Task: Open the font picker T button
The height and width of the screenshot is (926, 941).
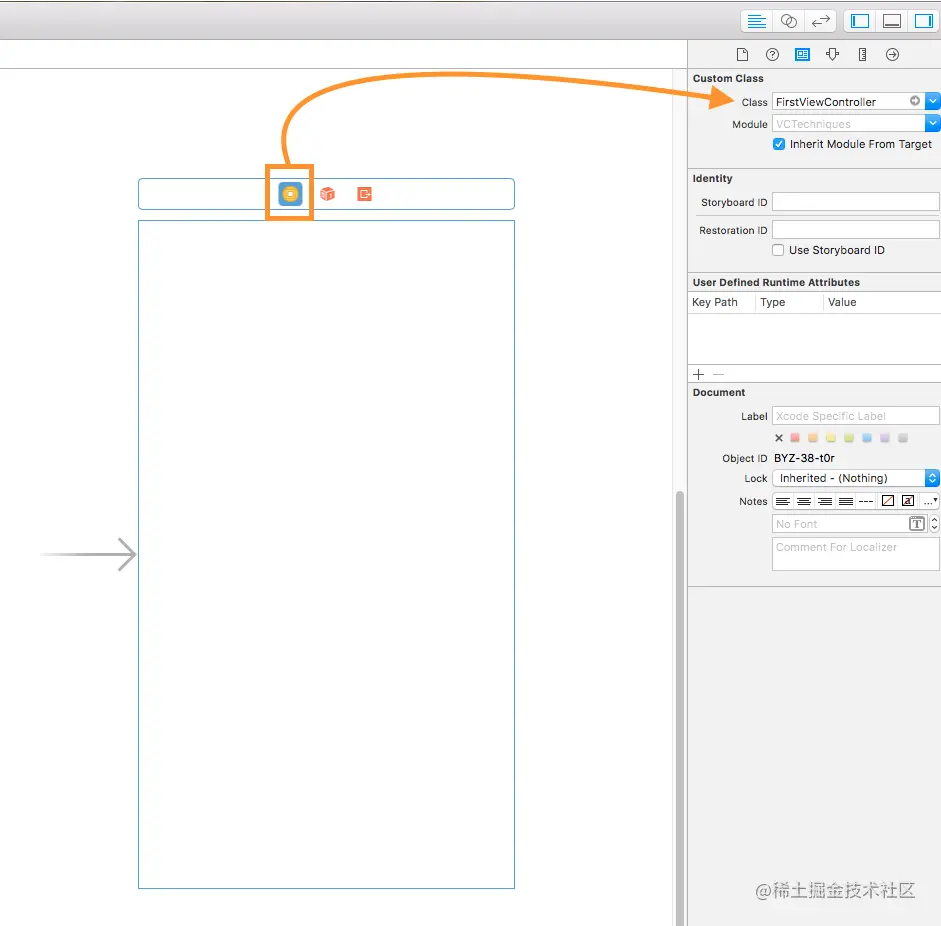Action: click(916, 524)
